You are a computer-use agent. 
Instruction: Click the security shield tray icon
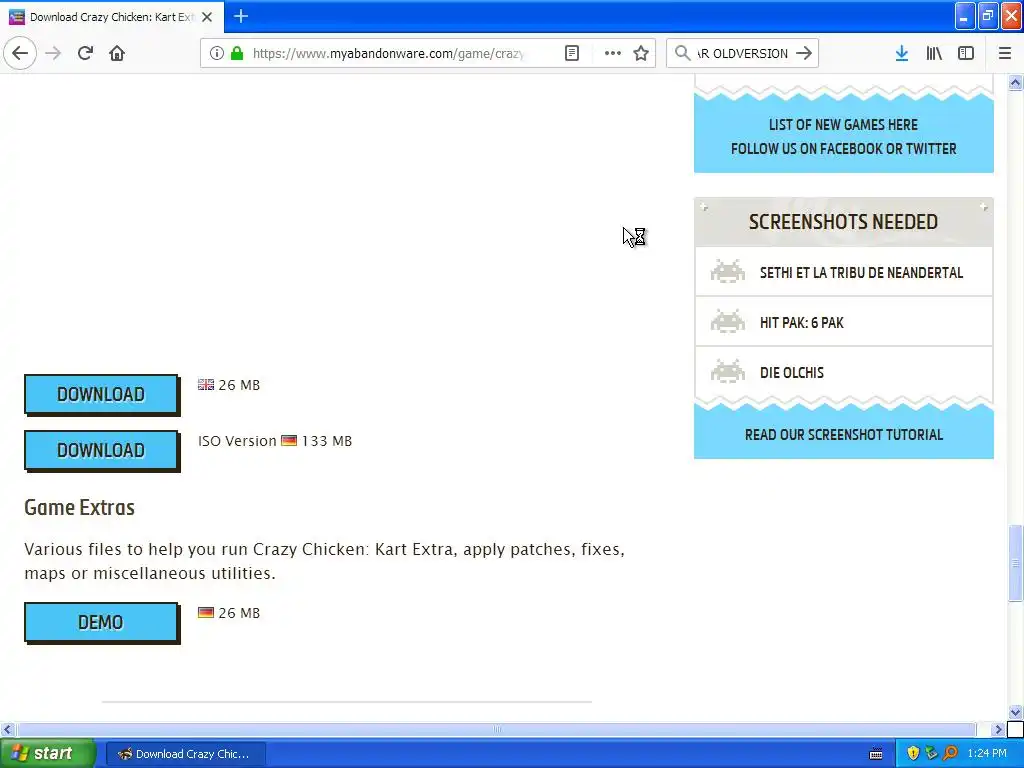[913, 754]
